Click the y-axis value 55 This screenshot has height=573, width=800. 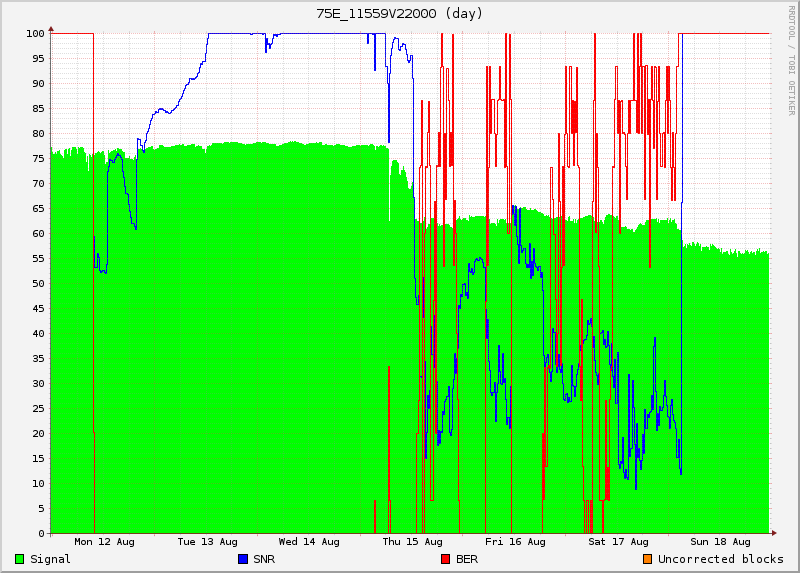tap(38, 259)
